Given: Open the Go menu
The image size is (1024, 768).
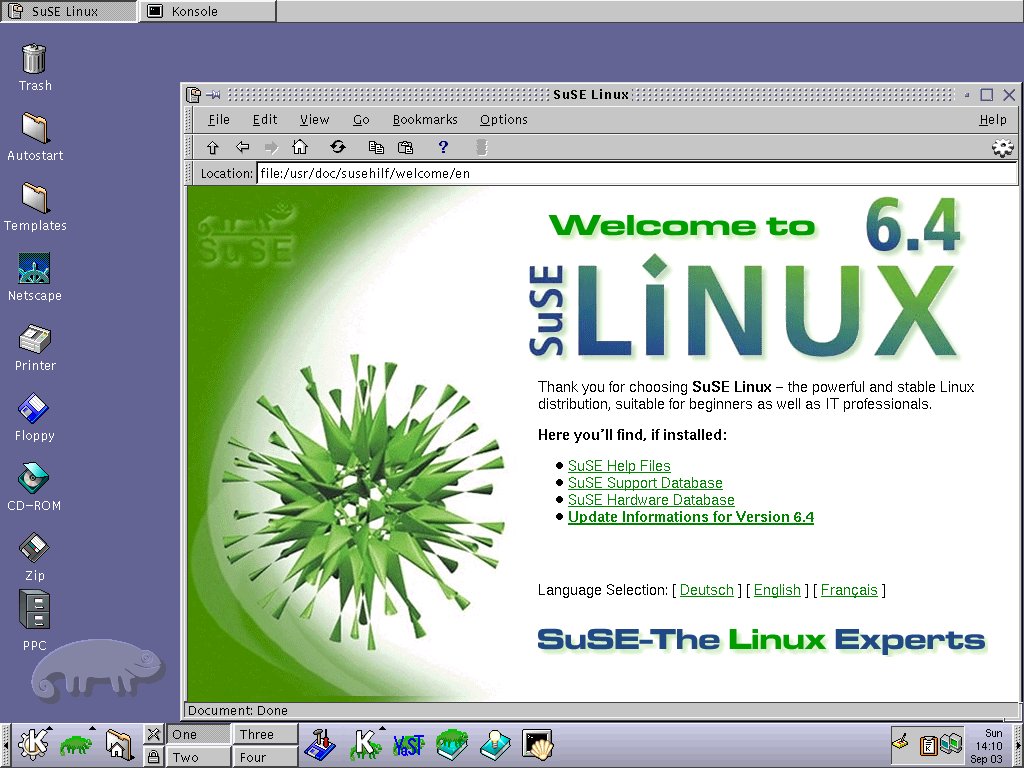Looking at the screenshot, I should coord(361,120).
